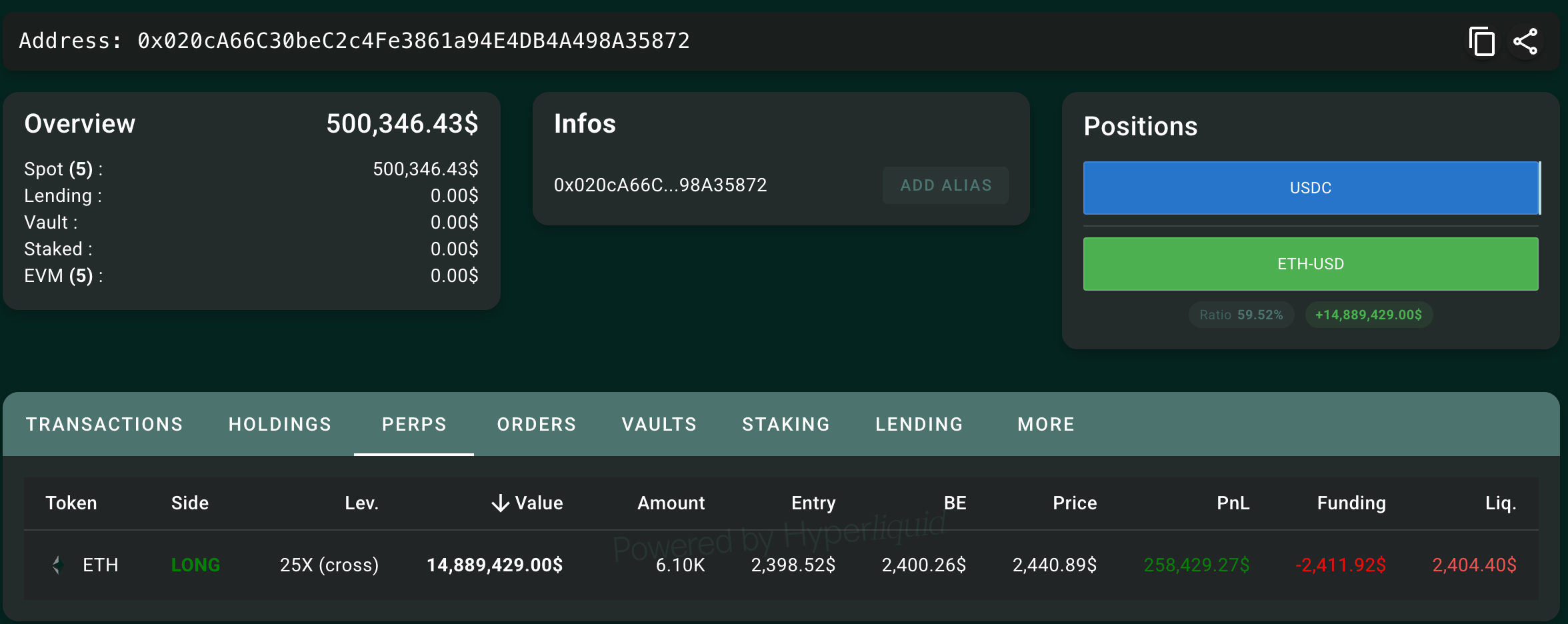The image size is (1568, 624).
Task: Go to the Orders tab
Action: click(x=537, y=424)
